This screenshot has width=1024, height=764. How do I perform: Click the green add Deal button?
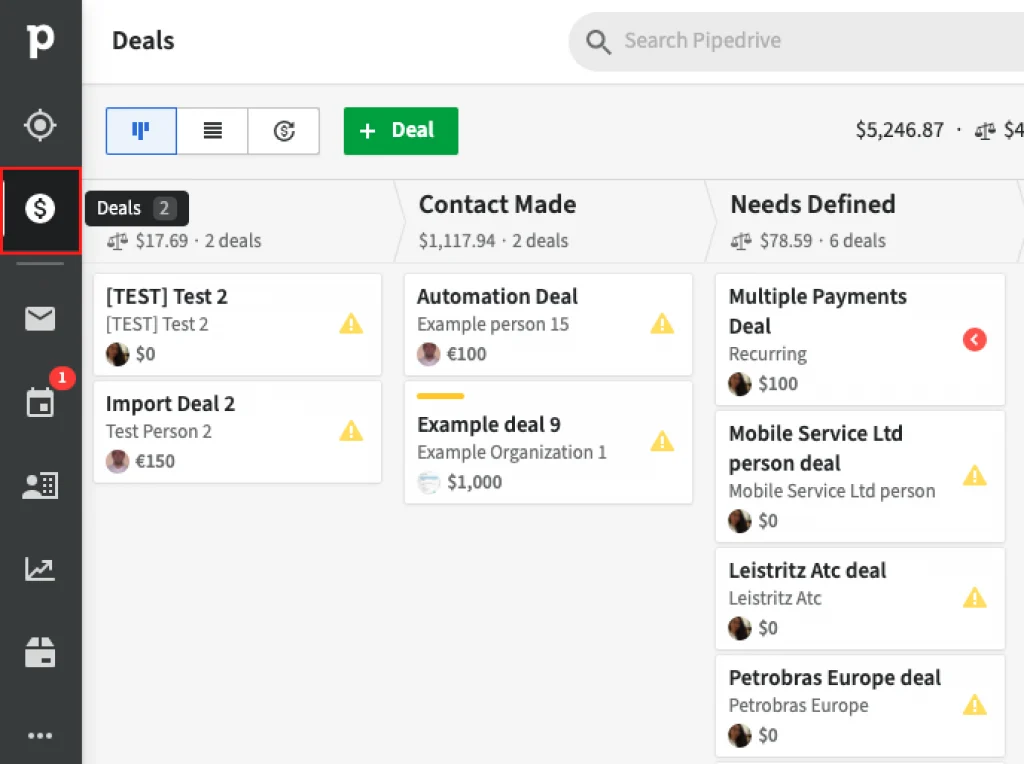point(400,131)
